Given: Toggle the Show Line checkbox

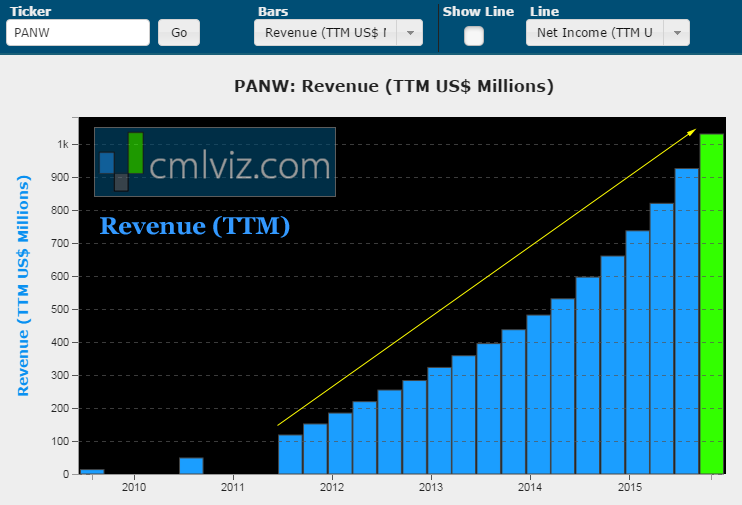Looking at the screenshot, I should 474,36.
